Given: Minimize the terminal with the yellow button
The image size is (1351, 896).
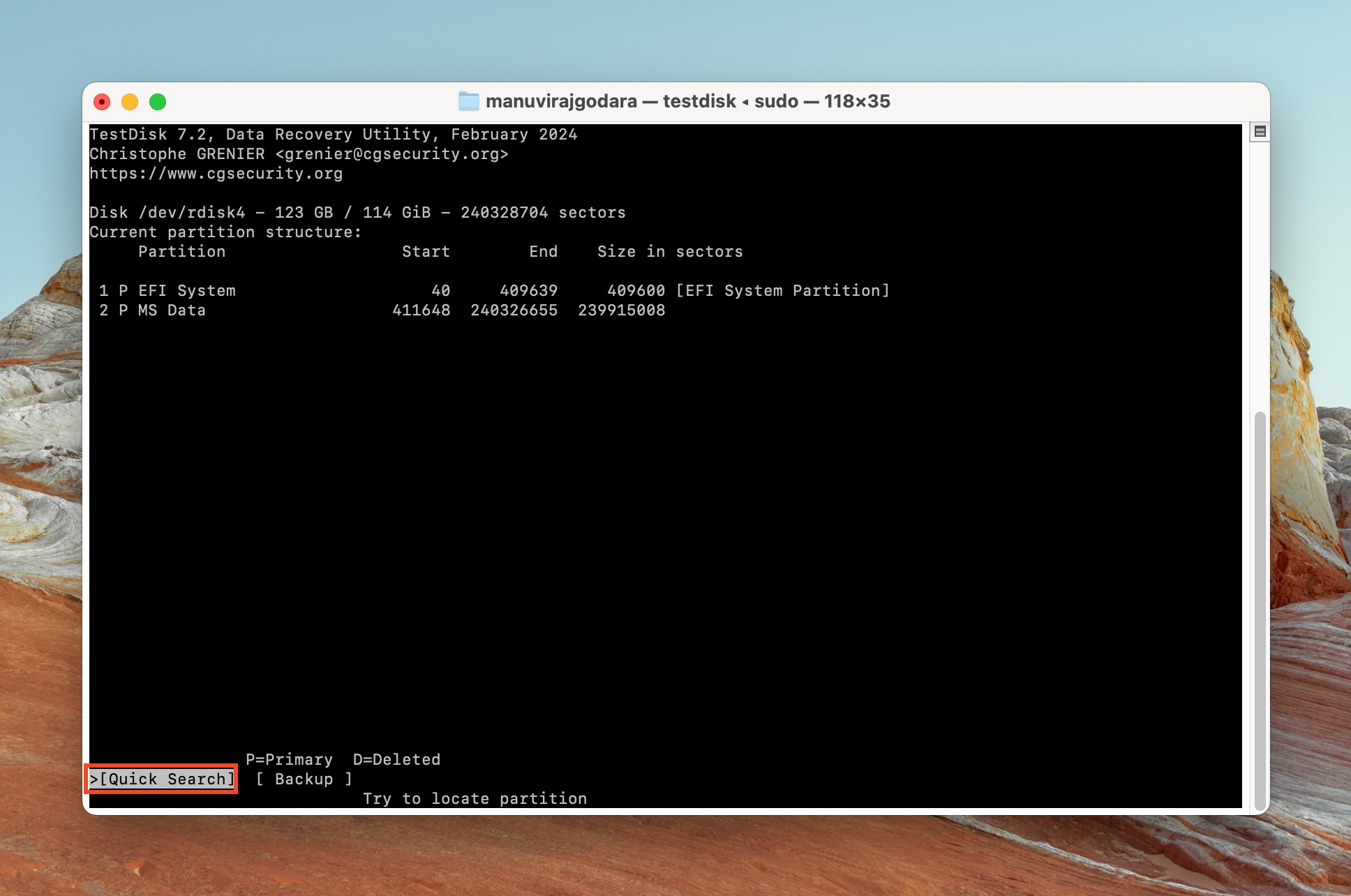Looking at the screenshot, I should coord(130,102).
